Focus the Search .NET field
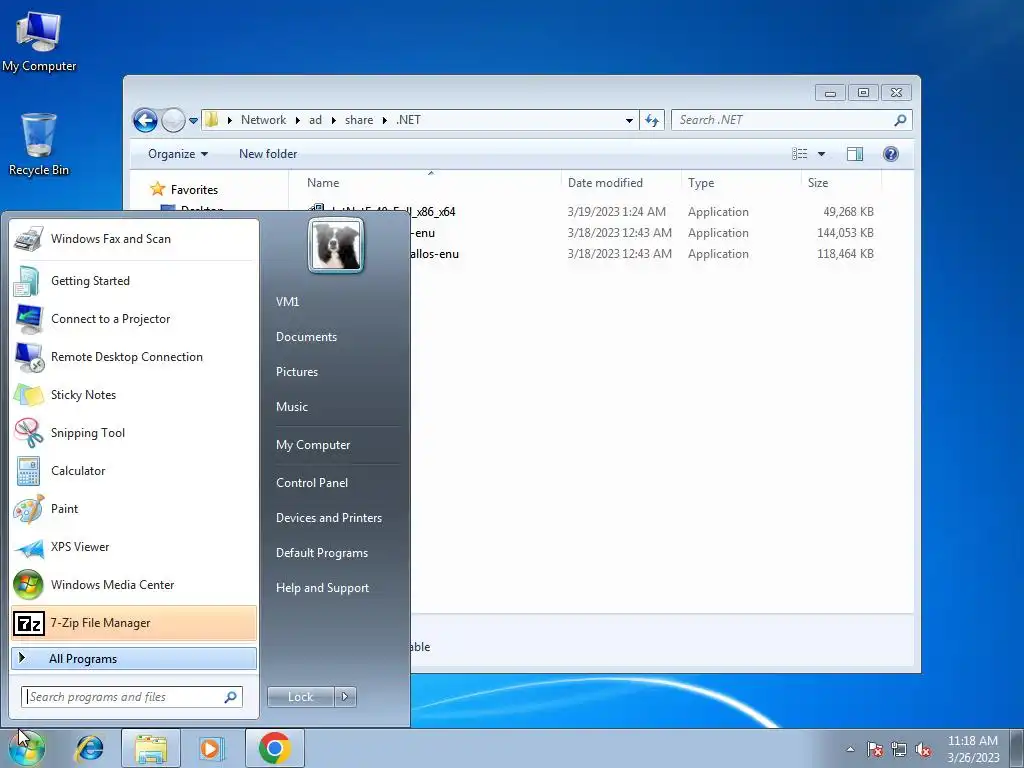Image resolution: width=1024 pixels, height=768 pixels. pos(791,120)
